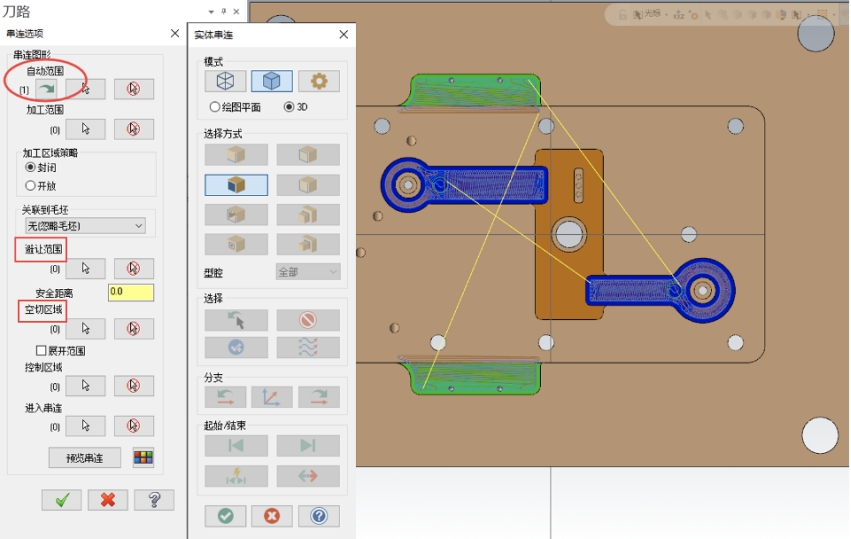The image size is (851, 539).
Task: Click the move-start-backward icon under 起始/结束
Action: coord(236,446)
